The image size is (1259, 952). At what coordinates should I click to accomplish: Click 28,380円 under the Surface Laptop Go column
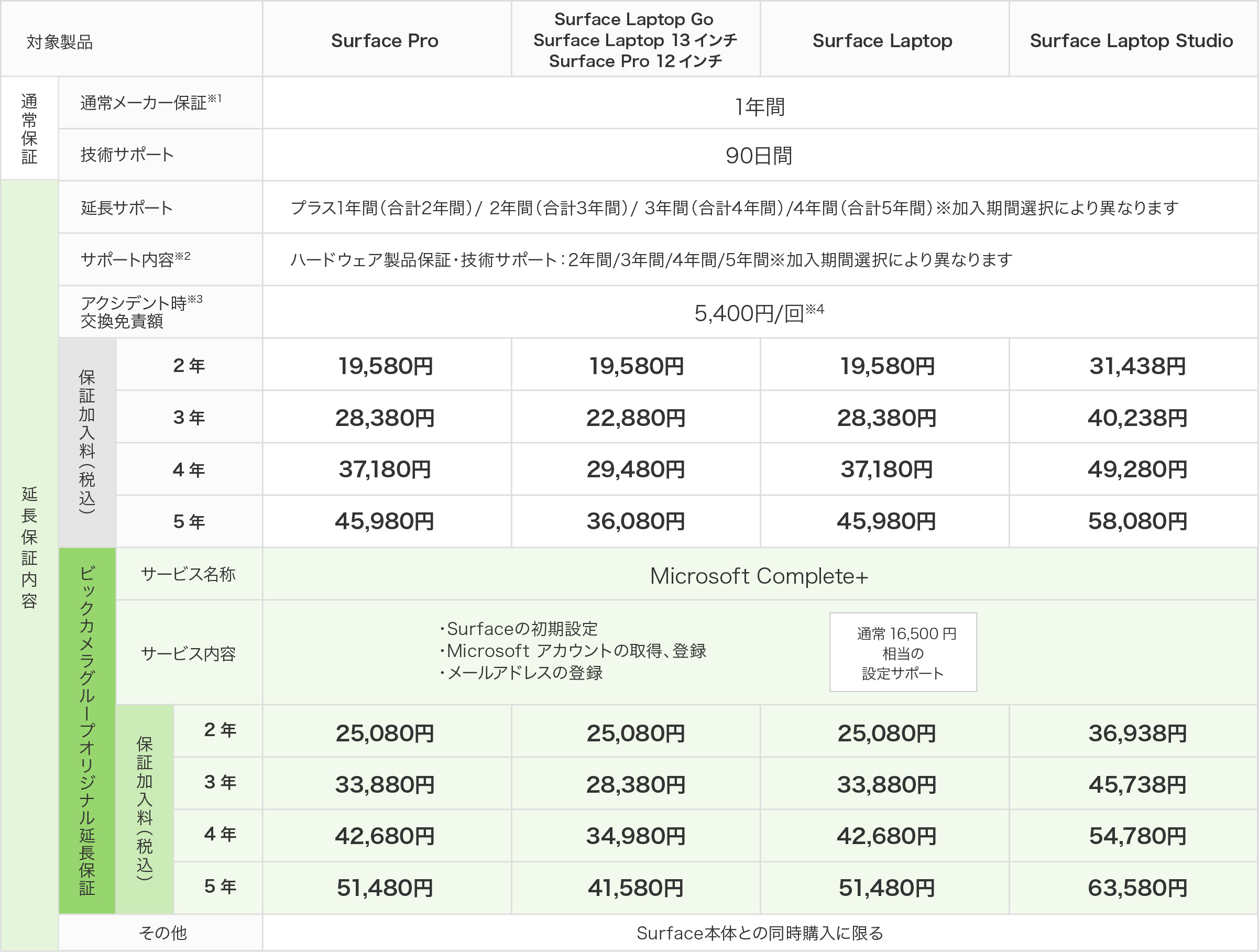pyautogui.click(x=636, y=785)
